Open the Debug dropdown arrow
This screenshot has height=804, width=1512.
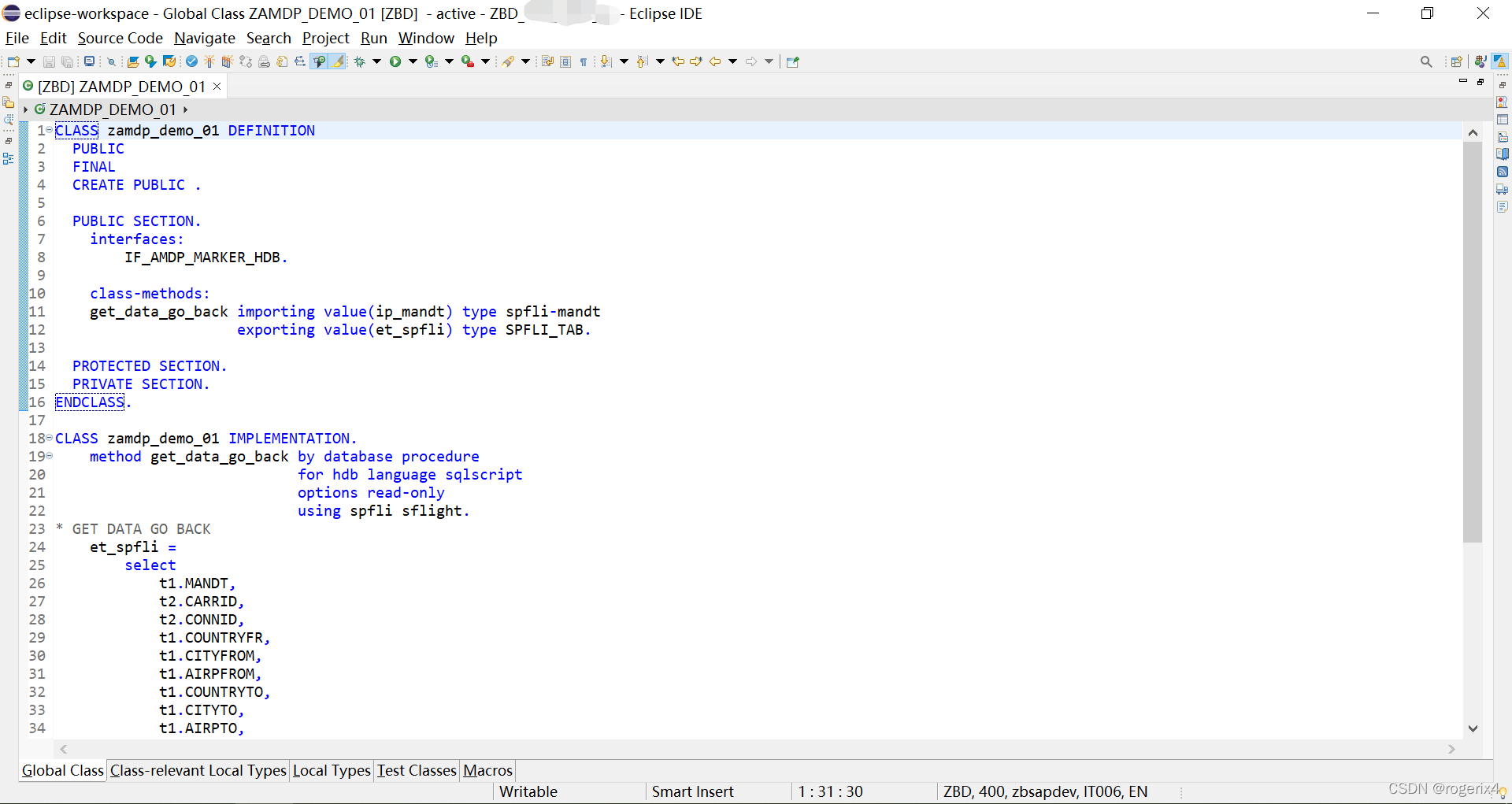(x=376, y=61)
